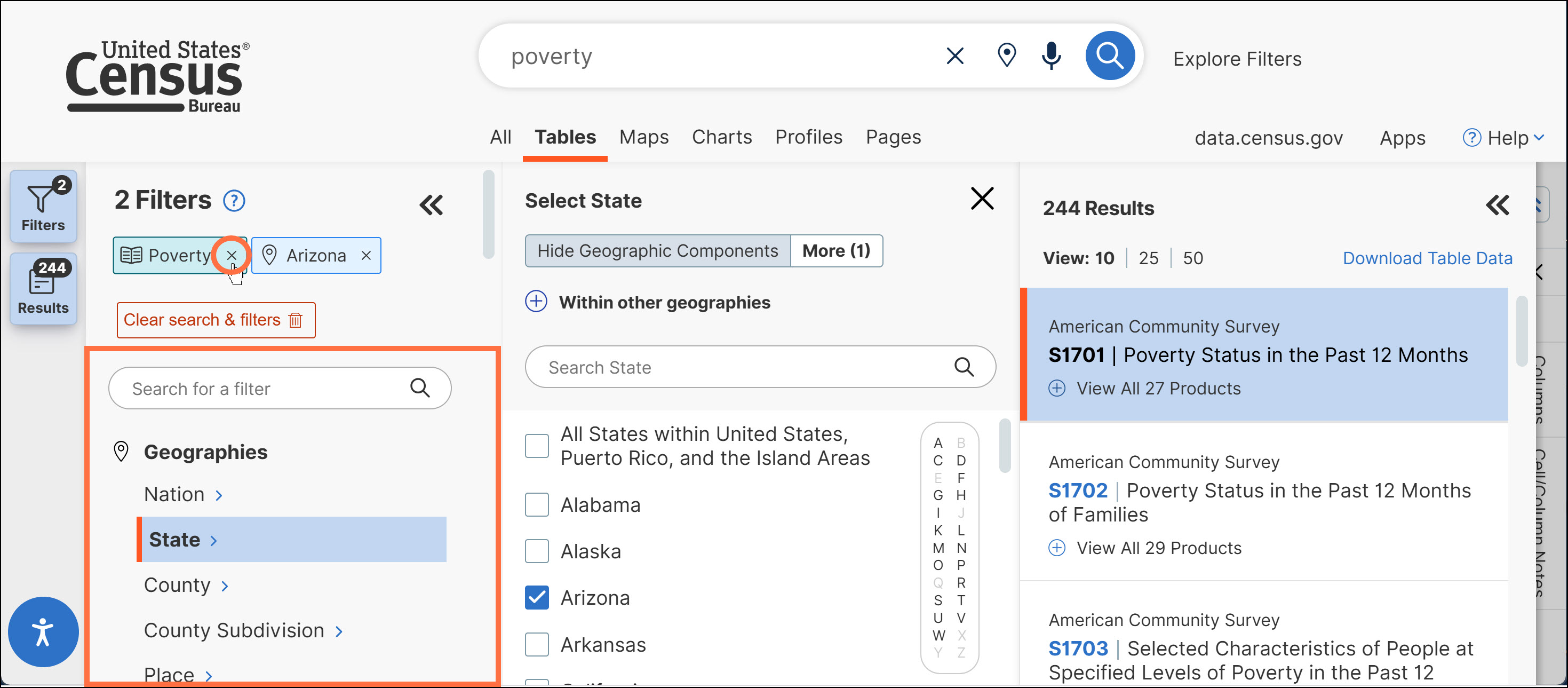Click Clear search & filters button
Image resolution: width=1568 pixels, height=688 pixels.
click(x=216, y=320)
